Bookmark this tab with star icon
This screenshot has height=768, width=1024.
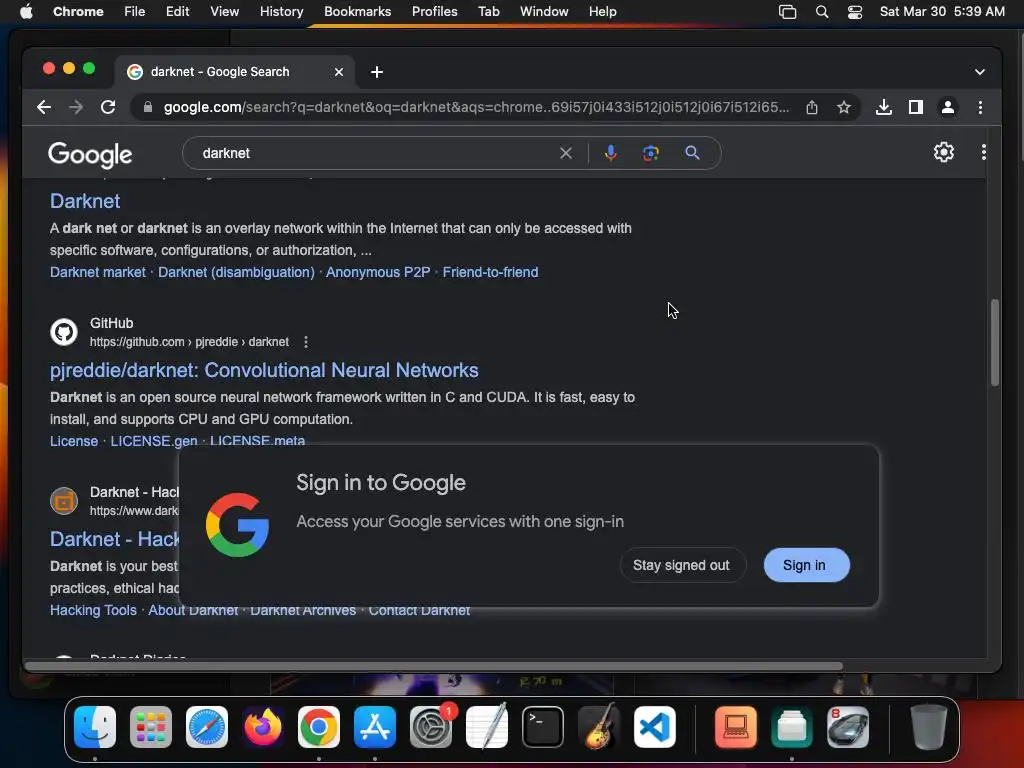[844, 107]
